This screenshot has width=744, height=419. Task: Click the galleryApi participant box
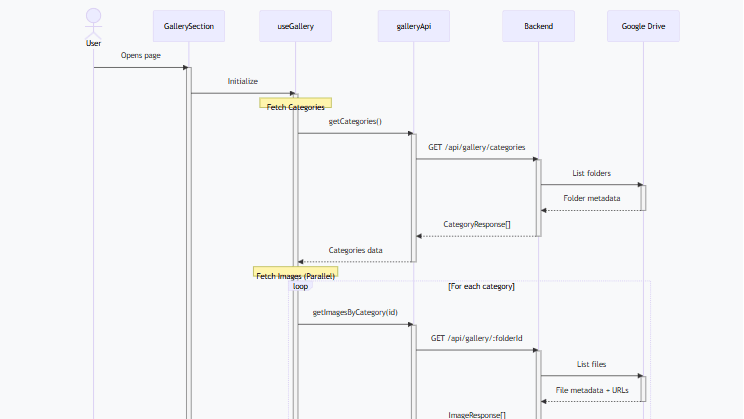click(x=414, y=26)
